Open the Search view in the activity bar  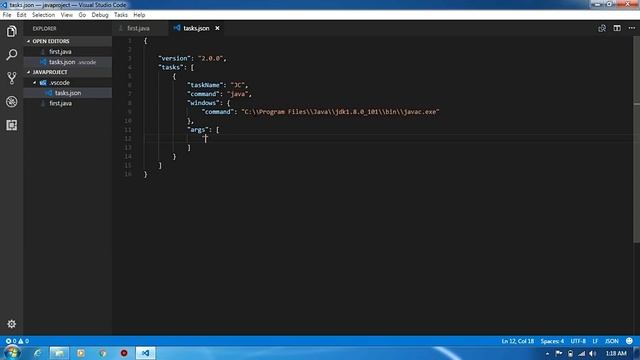[11, 55]
